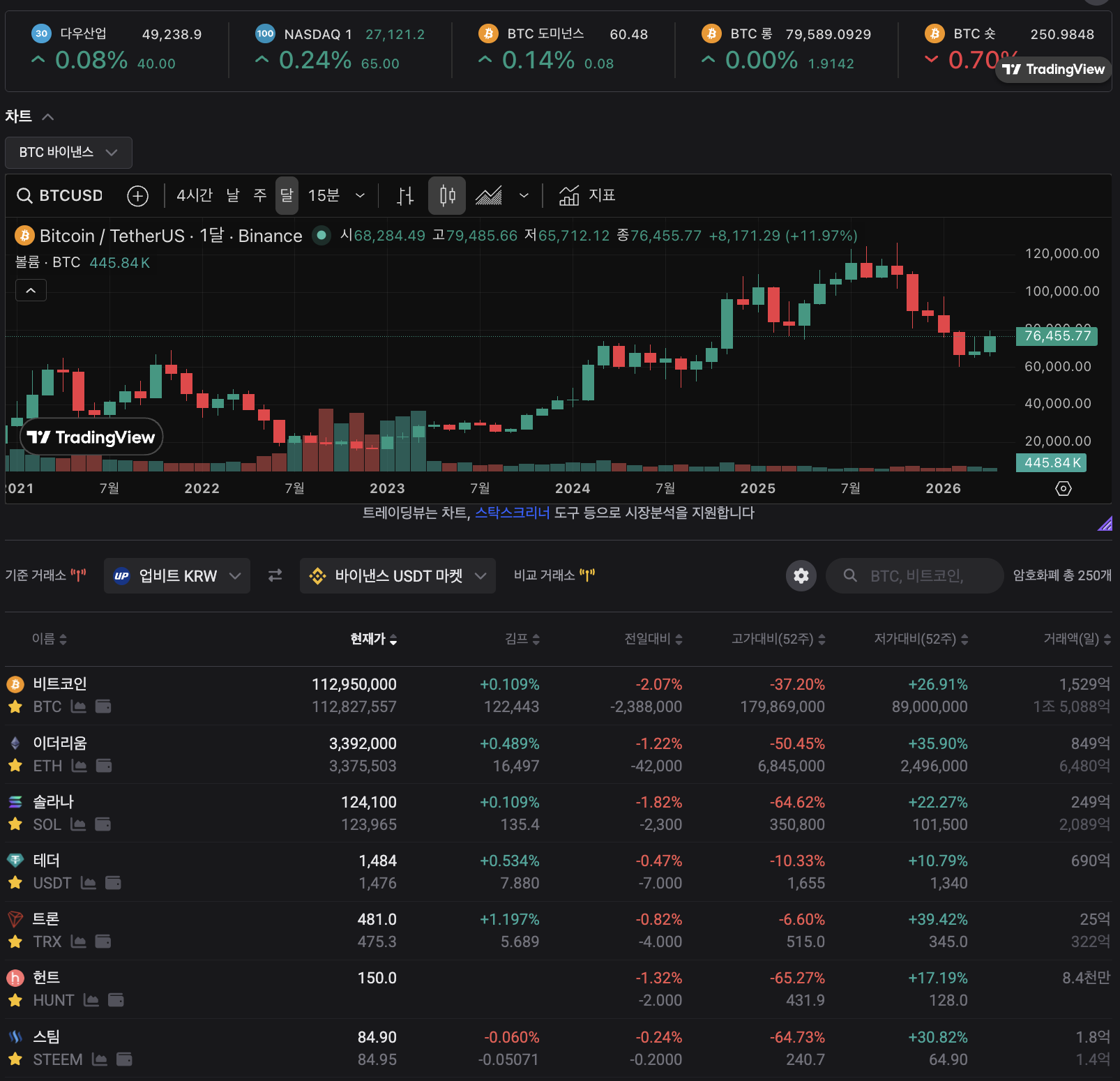Sort the table by 현재가 column
The image size is (1120, 1081).
[x=374, y=639]
